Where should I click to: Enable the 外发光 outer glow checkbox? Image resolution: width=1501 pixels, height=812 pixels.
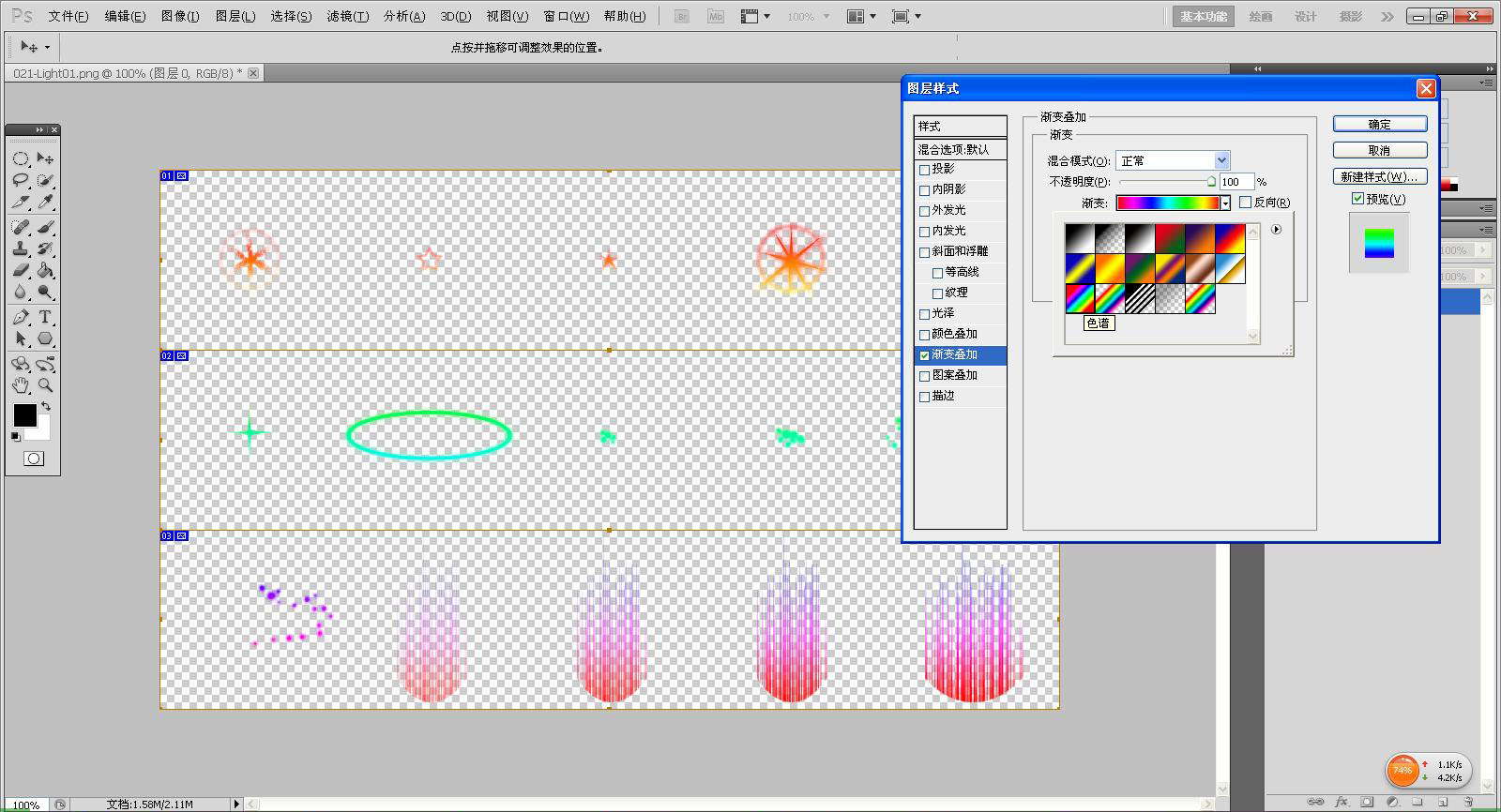click(925, 211)
